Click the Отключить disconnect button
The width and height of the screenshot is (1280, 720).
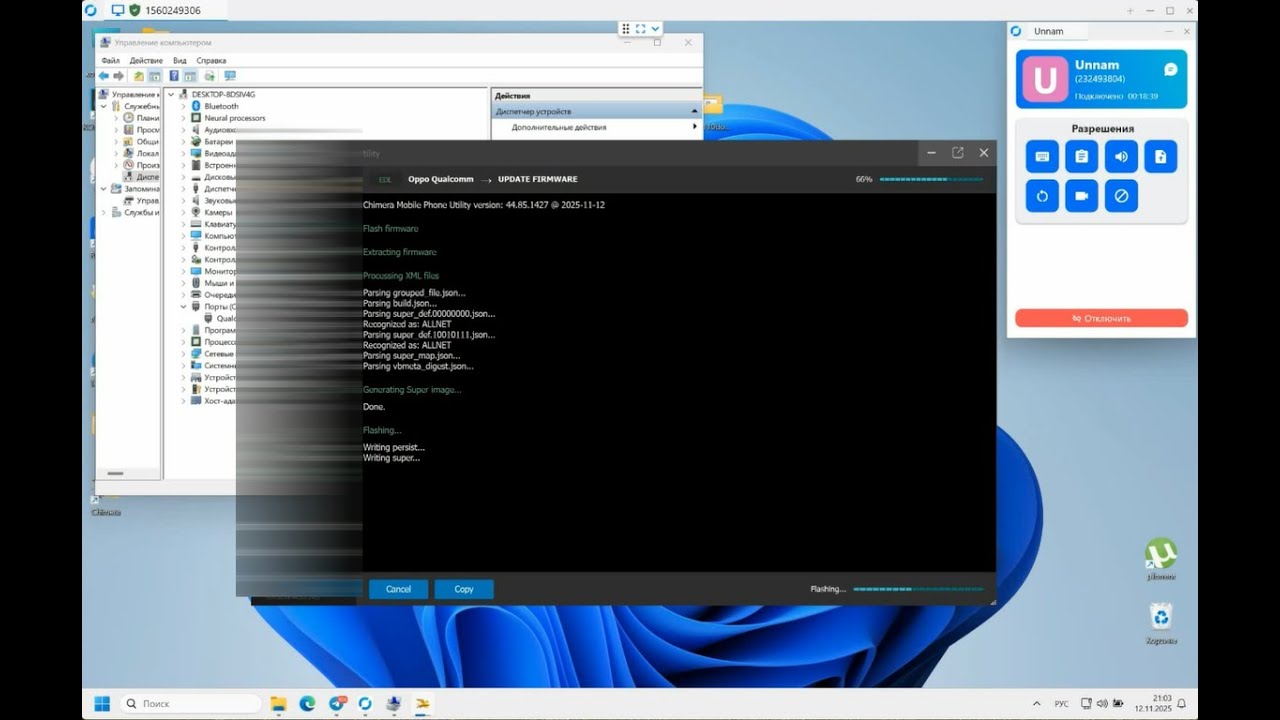point(1101,318)
